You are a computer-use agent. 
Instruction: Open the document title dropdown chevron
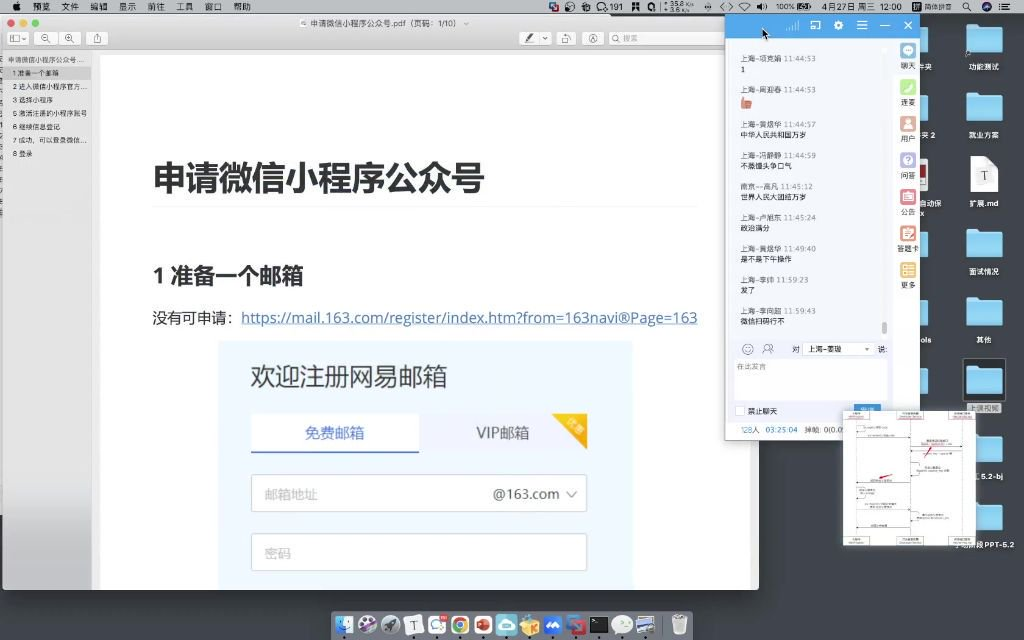(466, 24)
